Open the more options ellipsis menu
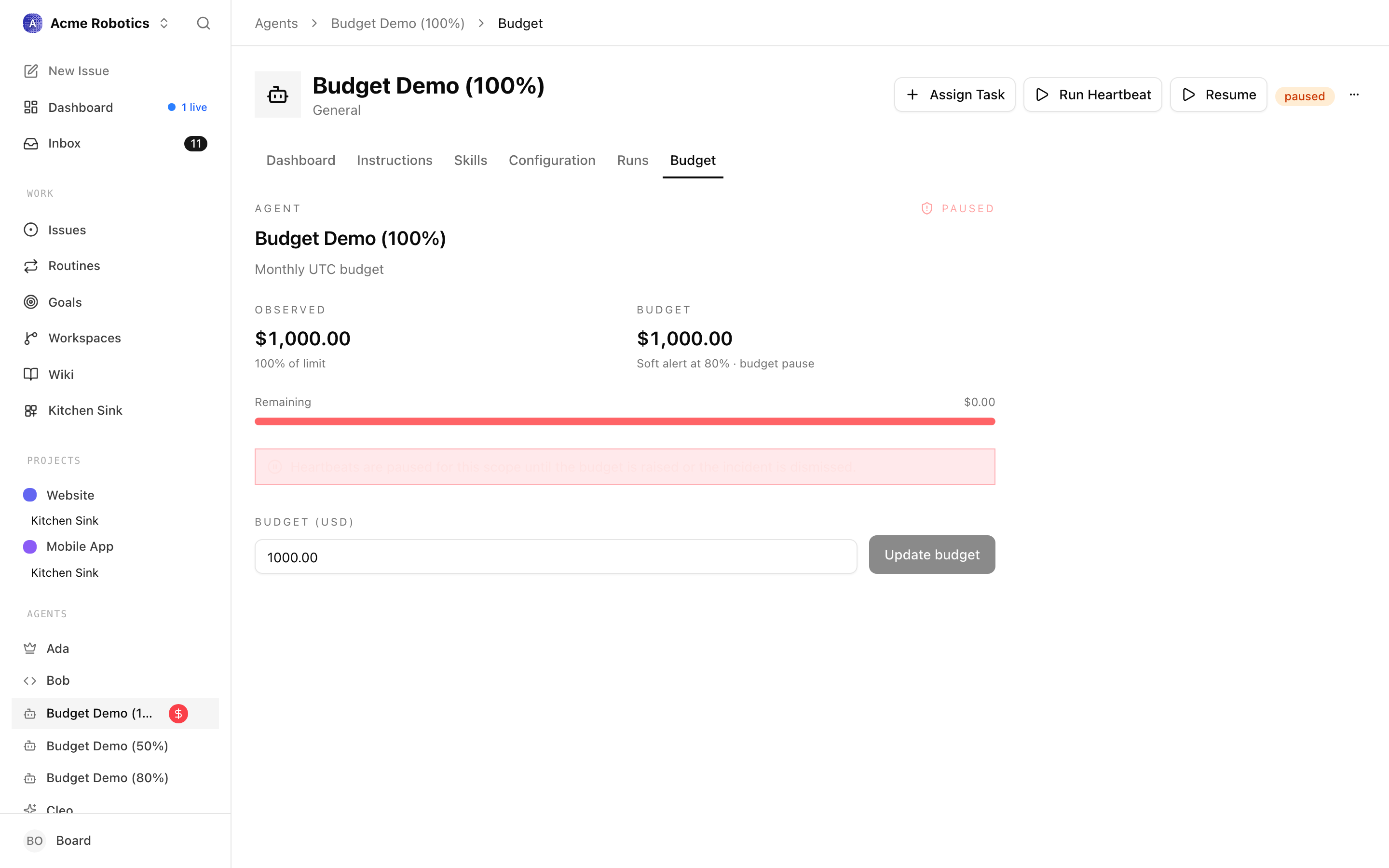Image resolution: width=1389 pixels, height=868 pixels. pos(1354,95)
